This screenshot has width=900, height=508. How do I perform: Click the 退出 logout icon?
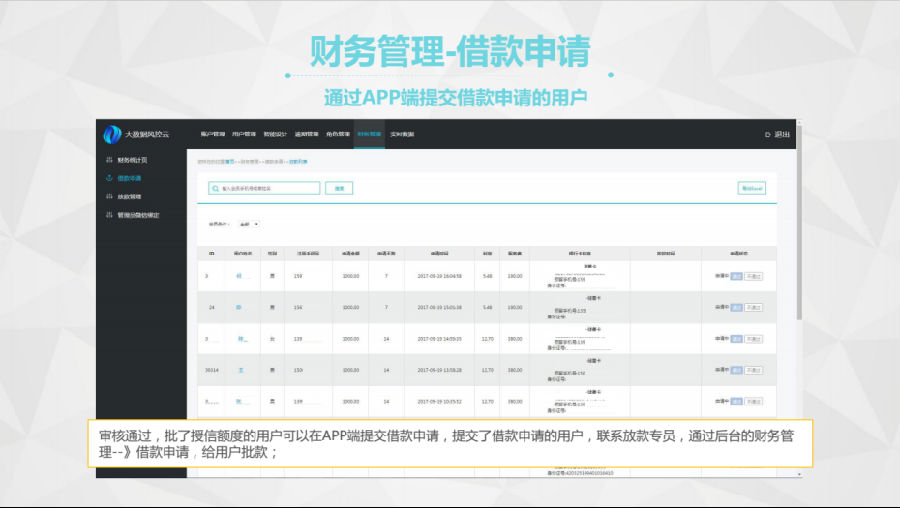(x=768, y=134)
